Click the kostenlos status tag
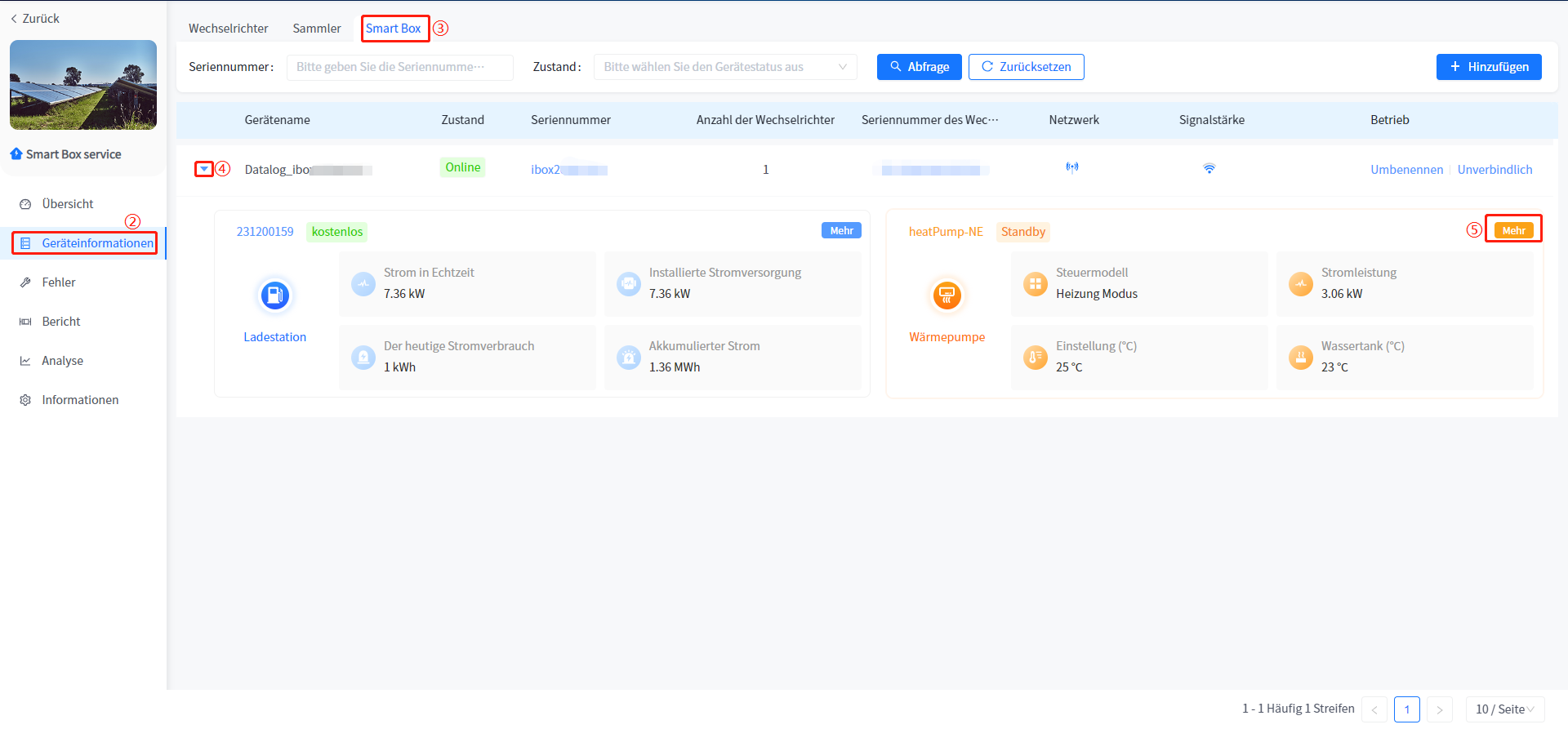The image size is (1568, 729). point(337,232)
